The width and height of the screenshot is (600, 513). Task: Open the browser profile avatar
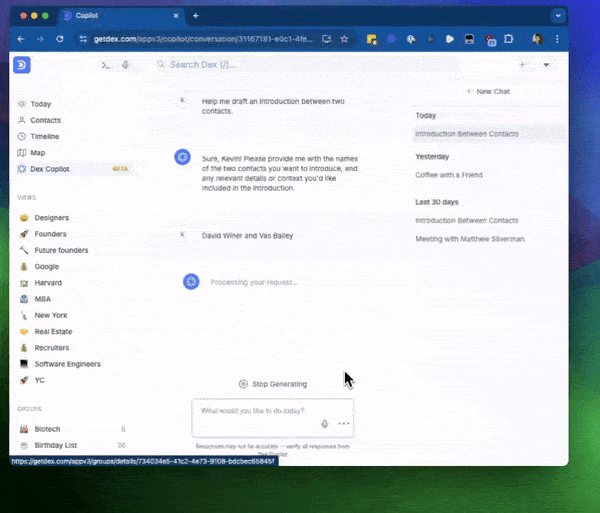pyautogui.click(x=538, y=39)
